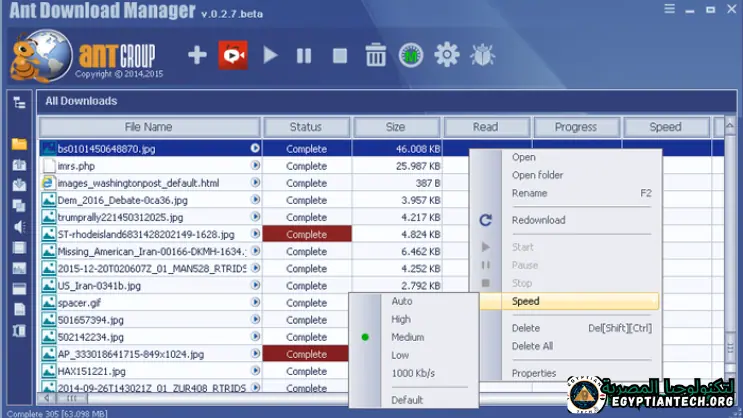The height and width of the screenshot is (418, 743).
Task: Delete the download with the trash can icon
Action: [x=376, y=55]
